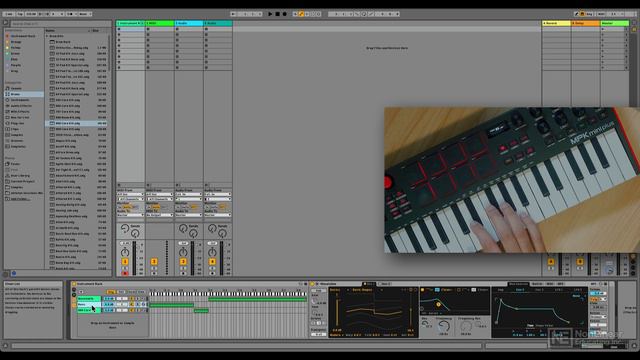Click the pan knob on track 1
Viewport: 640px width, 360px height.
[125, 252]
